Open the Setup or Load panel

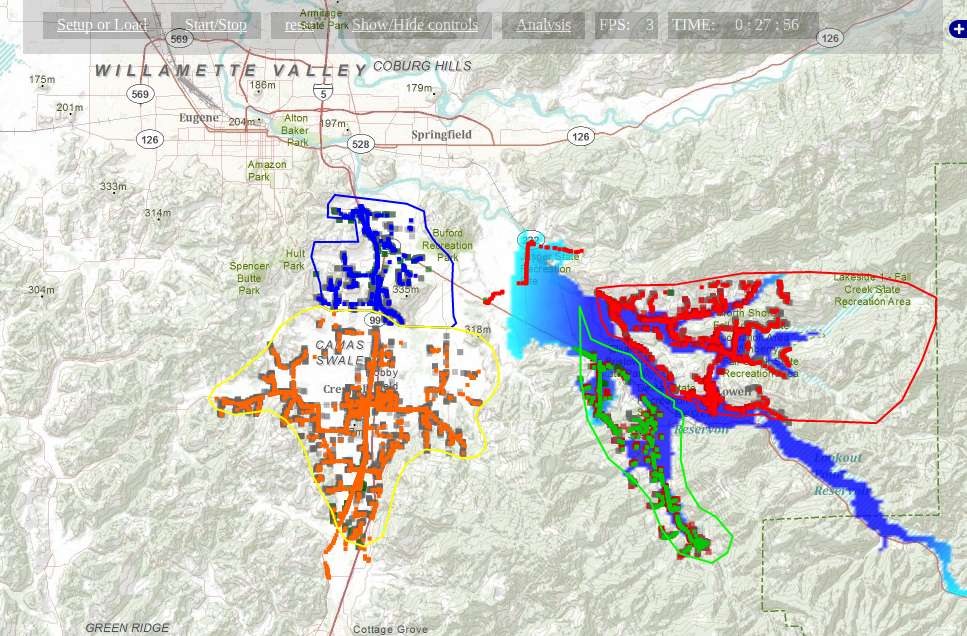click(x=102, y=25)
